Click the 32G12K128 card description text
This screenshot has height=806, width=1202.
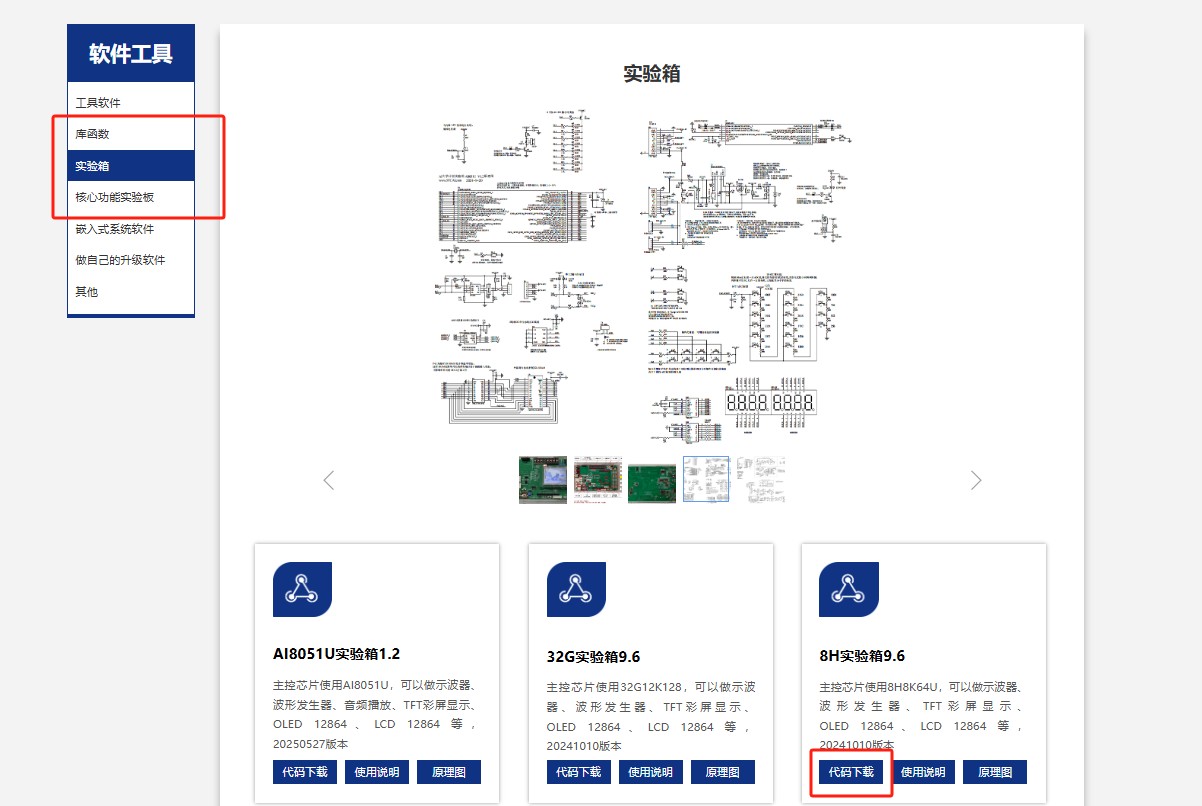651,716
